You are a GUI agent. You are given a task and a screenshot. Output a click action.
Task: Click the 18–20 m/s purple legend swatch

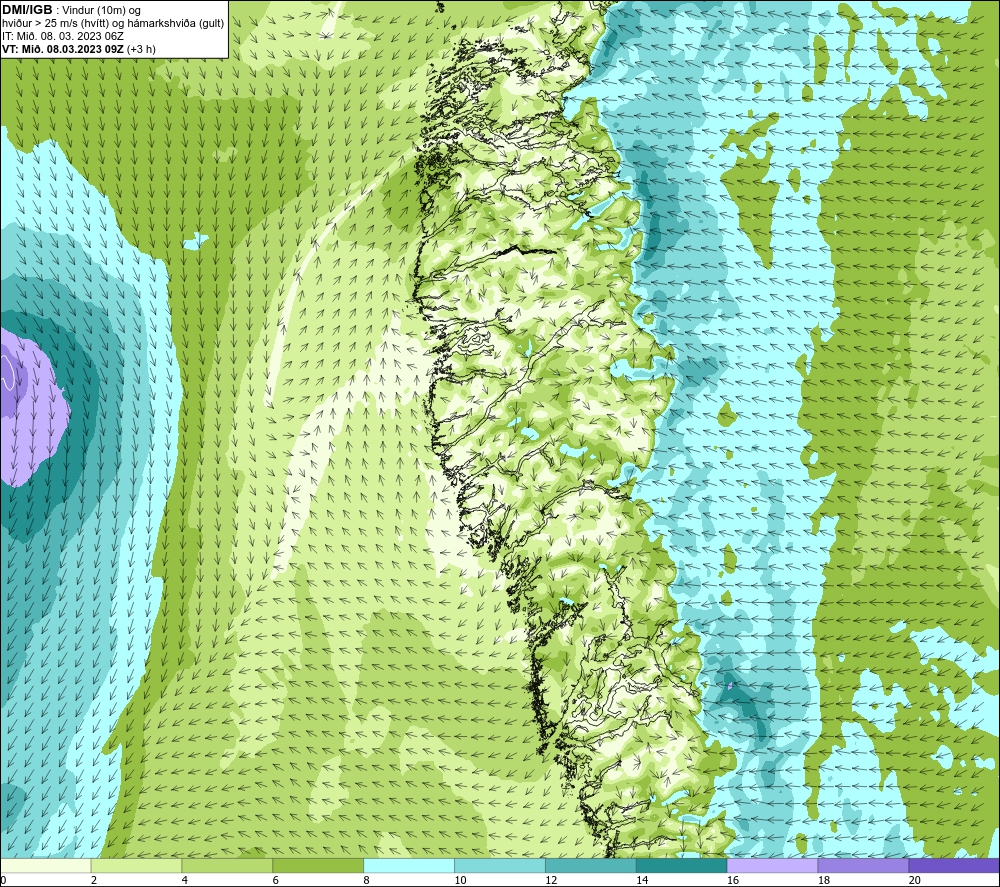click(864, 865)
